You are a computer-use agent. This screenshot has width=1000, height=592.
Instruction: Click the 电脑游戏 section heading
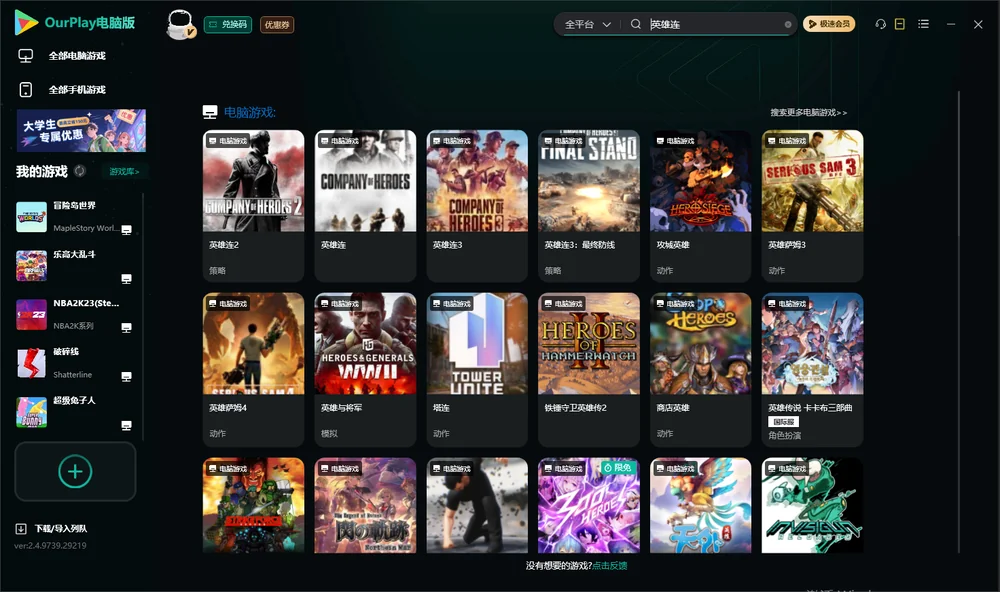pos(249,113)
